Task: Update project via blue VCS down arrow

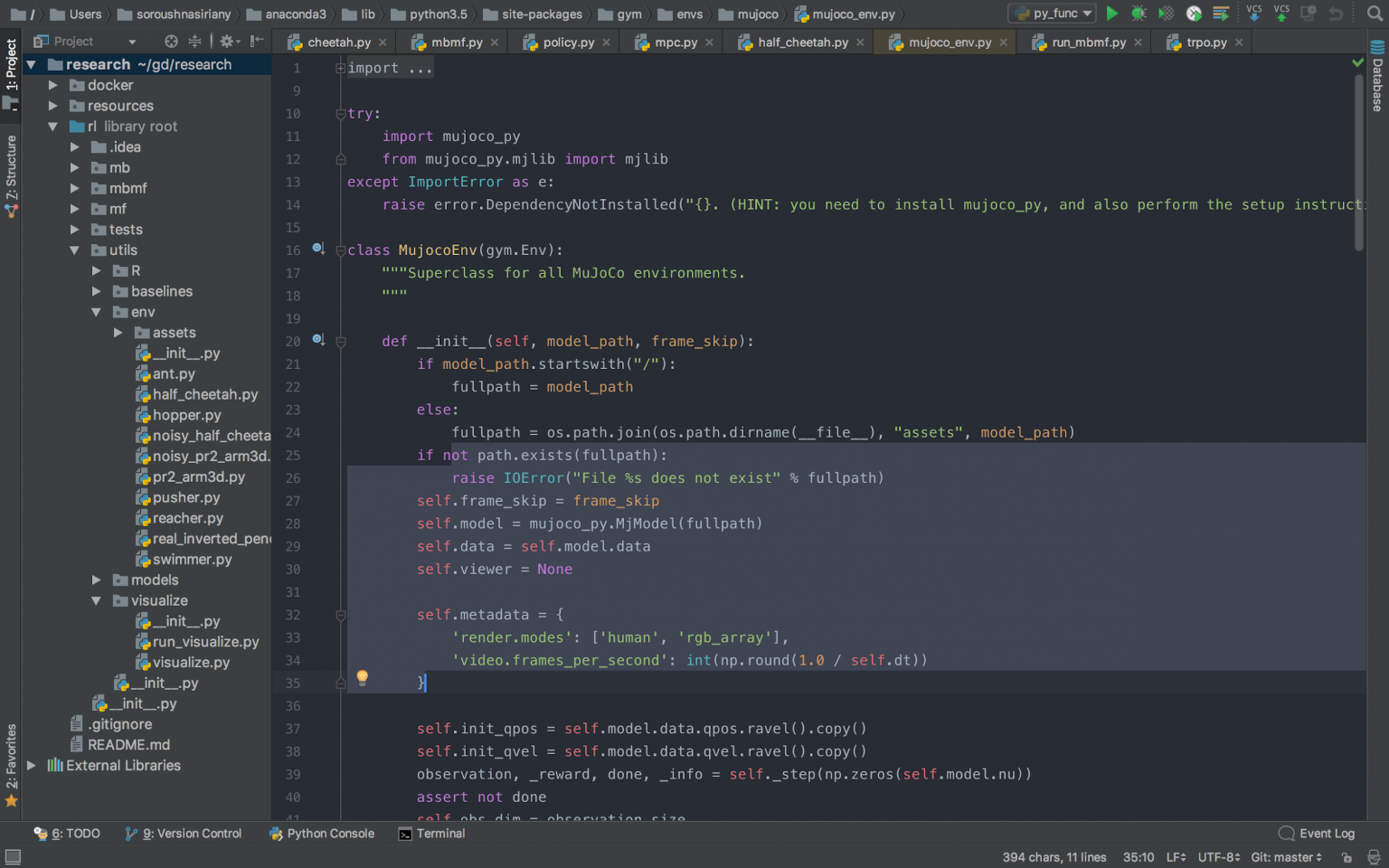Action: point(1253,14)
